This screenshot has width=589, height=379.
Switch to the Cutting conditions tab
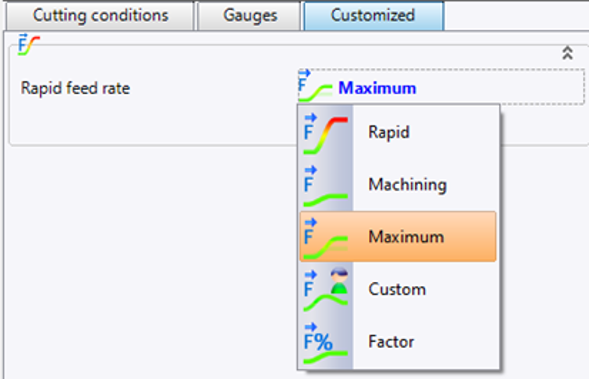[x=100, y=16]
